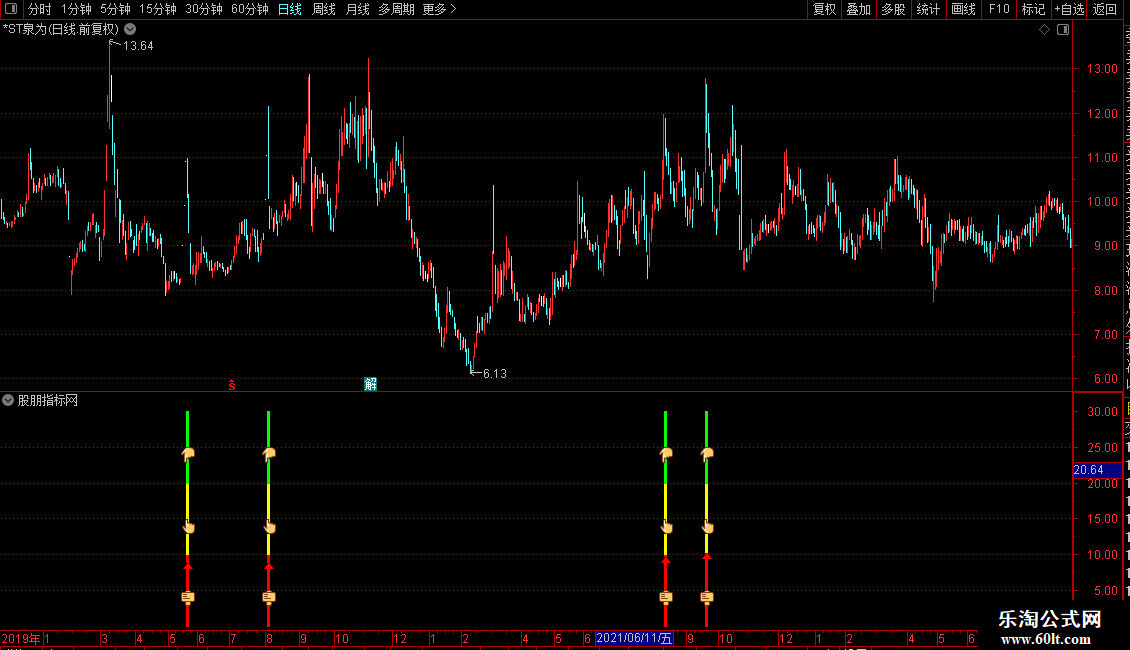Click red arrow on August 2021 signal
The height and width of the screenshot is (650, 1130).
pyautogui.click(x=666, y=562)
